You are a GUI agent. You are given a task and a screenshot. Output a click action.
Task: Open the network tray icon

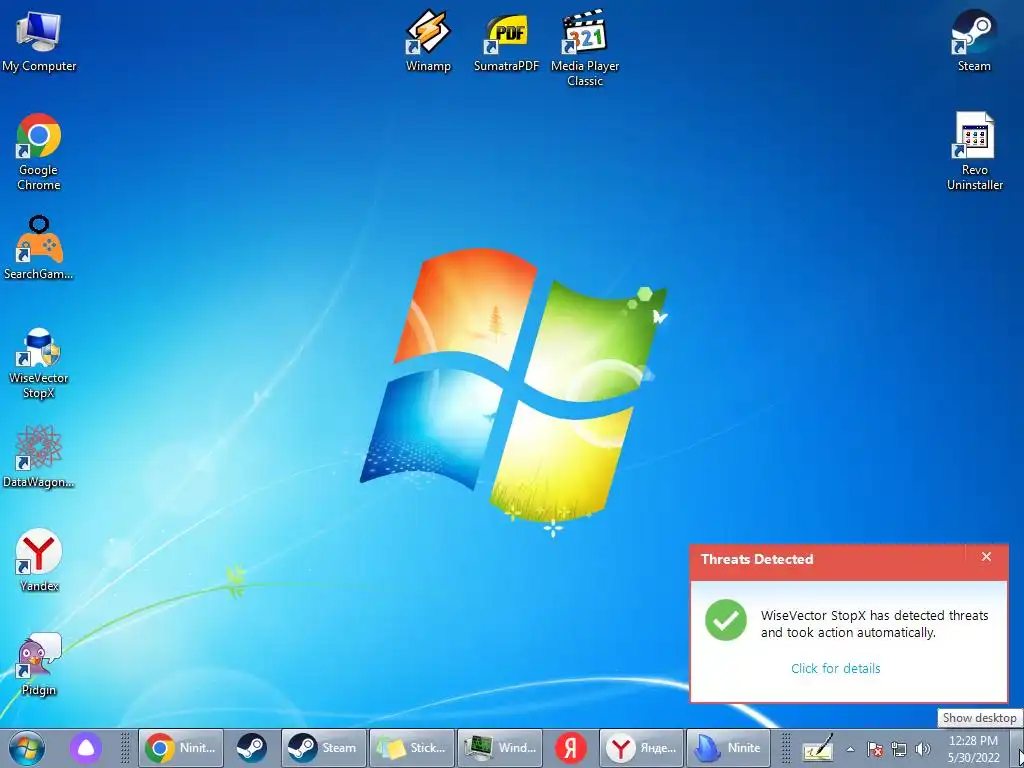tap(899, 749)
